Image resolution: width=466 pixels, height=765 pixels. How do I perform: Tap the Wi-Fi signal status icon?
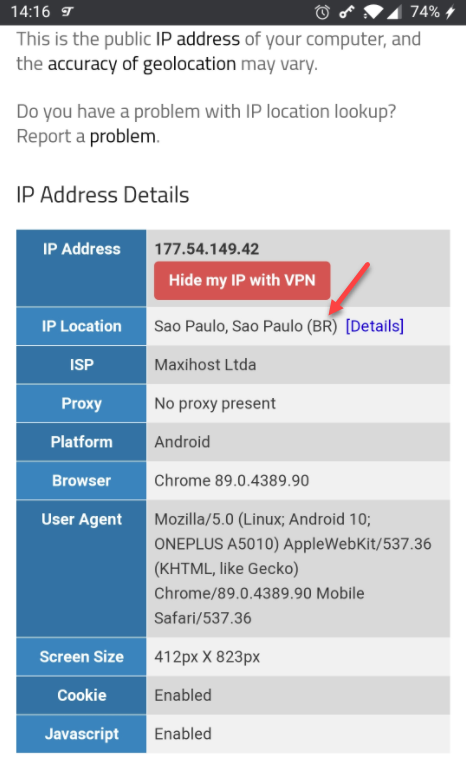point(373,12)
